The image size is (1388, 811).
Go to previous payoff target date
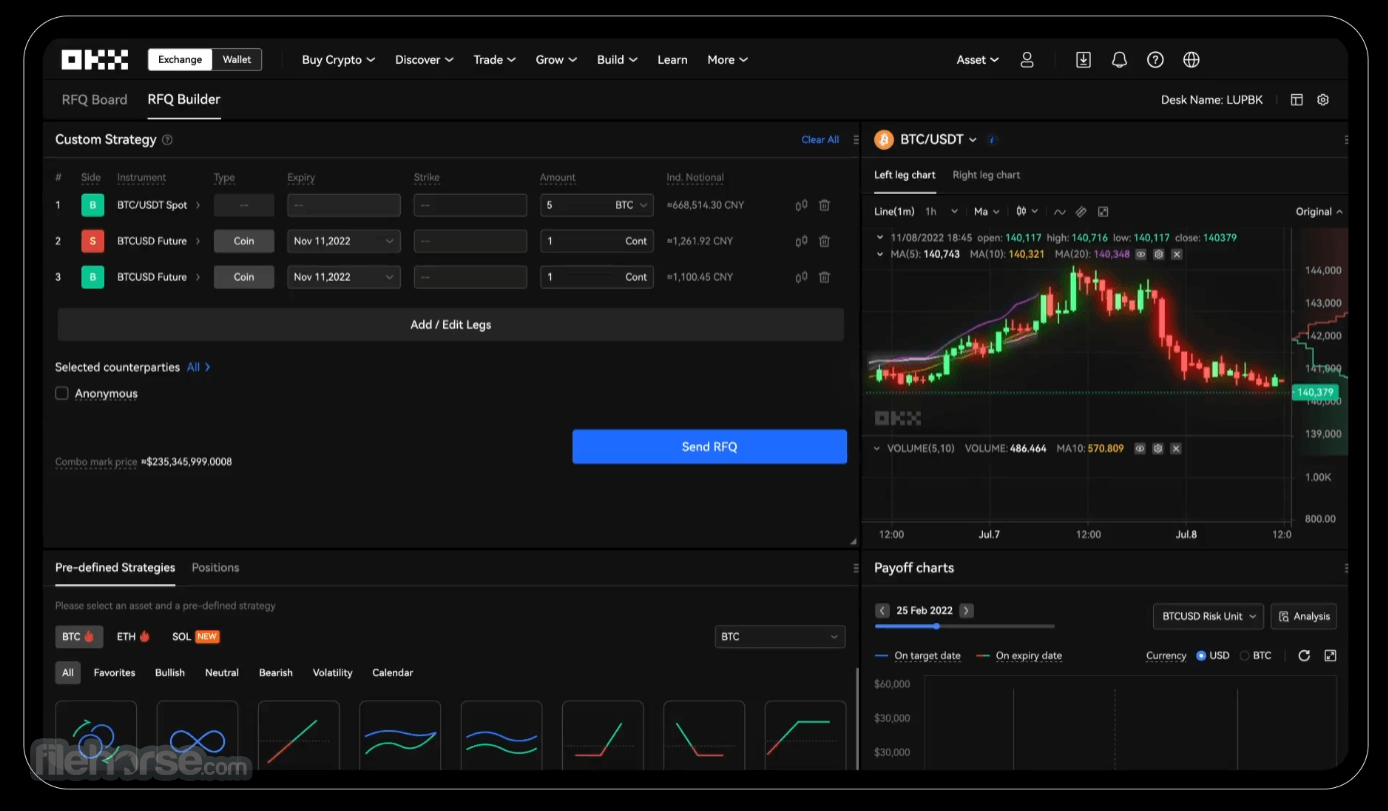(882, 610)
